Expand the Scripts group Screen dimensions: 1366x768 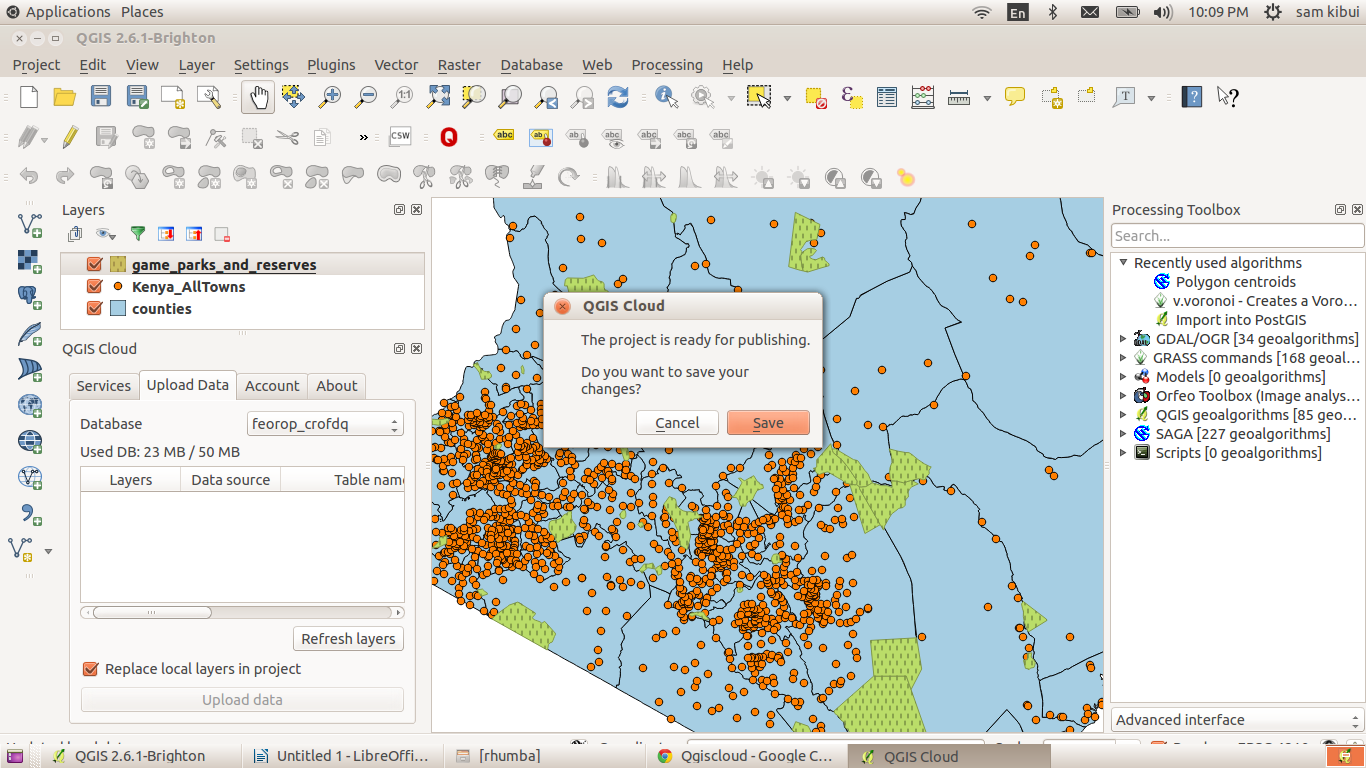[1123, 453]
